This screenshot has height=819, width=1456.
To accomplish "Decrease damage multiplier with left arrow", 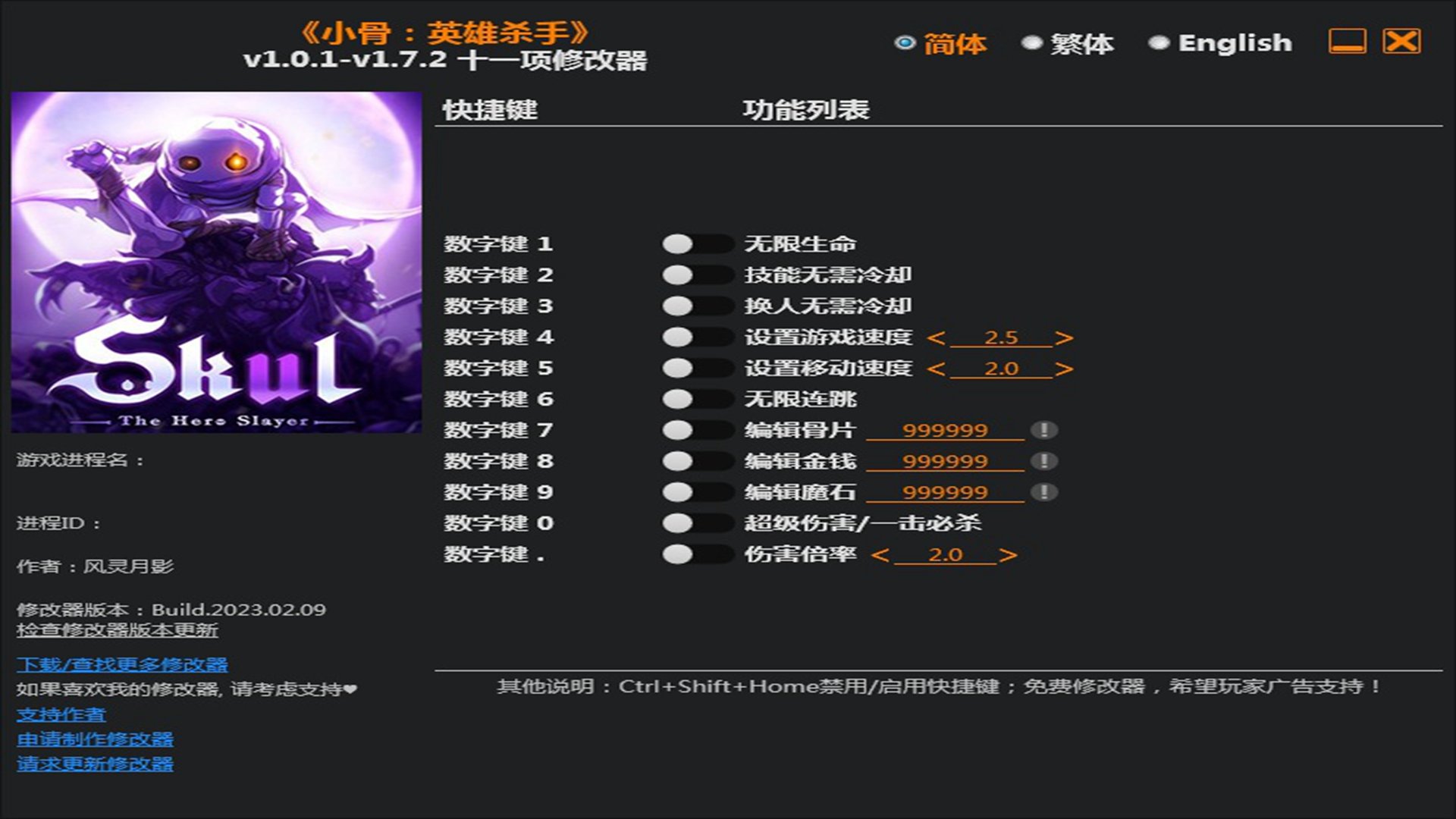I will (x=880, y=555).
